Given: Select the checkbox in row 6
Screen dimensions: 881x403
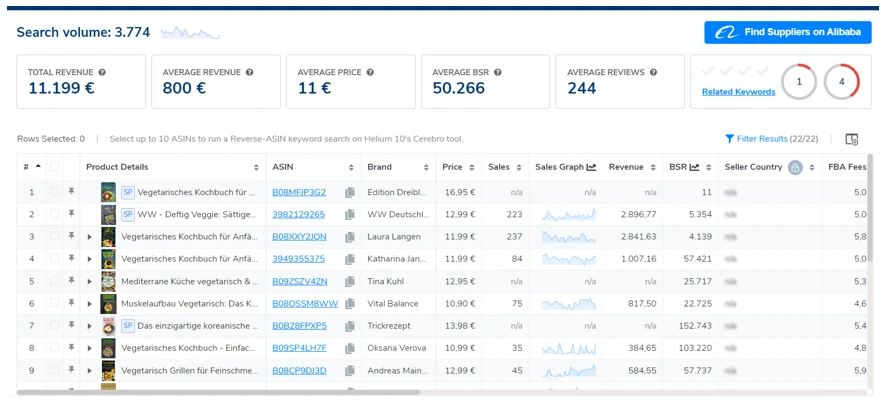Looking at the screenshot, I should coord(55,303).
